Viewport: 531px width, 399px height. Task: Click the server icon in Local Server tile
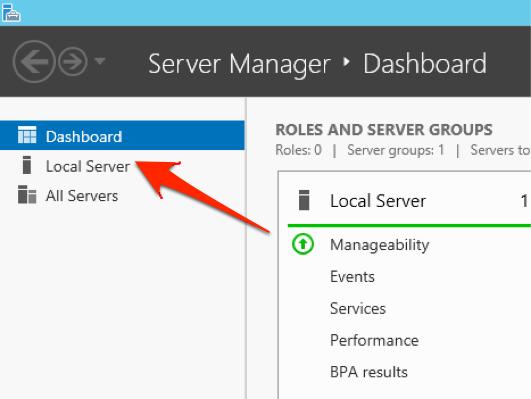[x=304, y=200]
